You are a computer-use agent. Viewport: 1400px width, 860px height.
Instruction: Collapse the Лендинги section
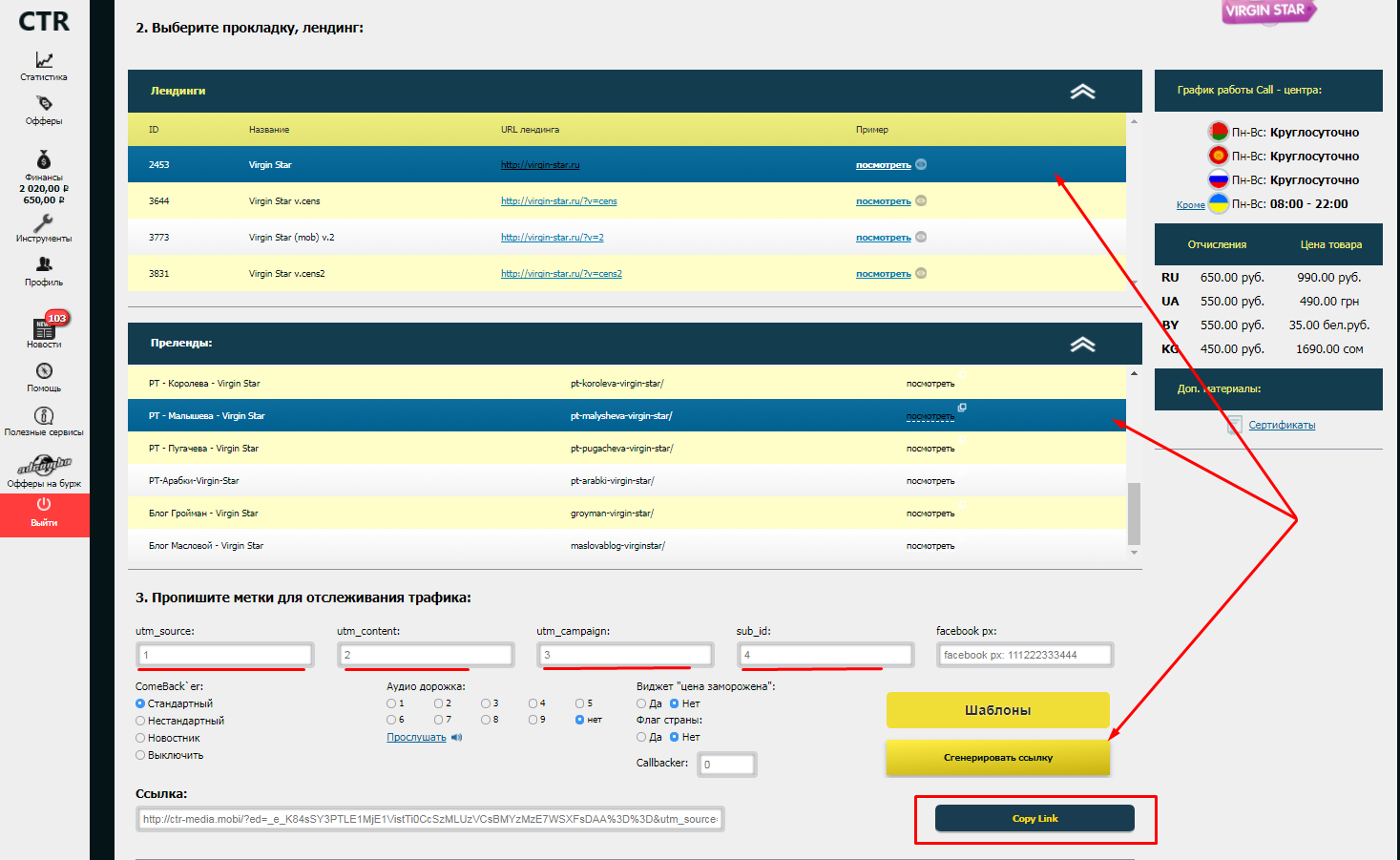tap(1082, 92)
